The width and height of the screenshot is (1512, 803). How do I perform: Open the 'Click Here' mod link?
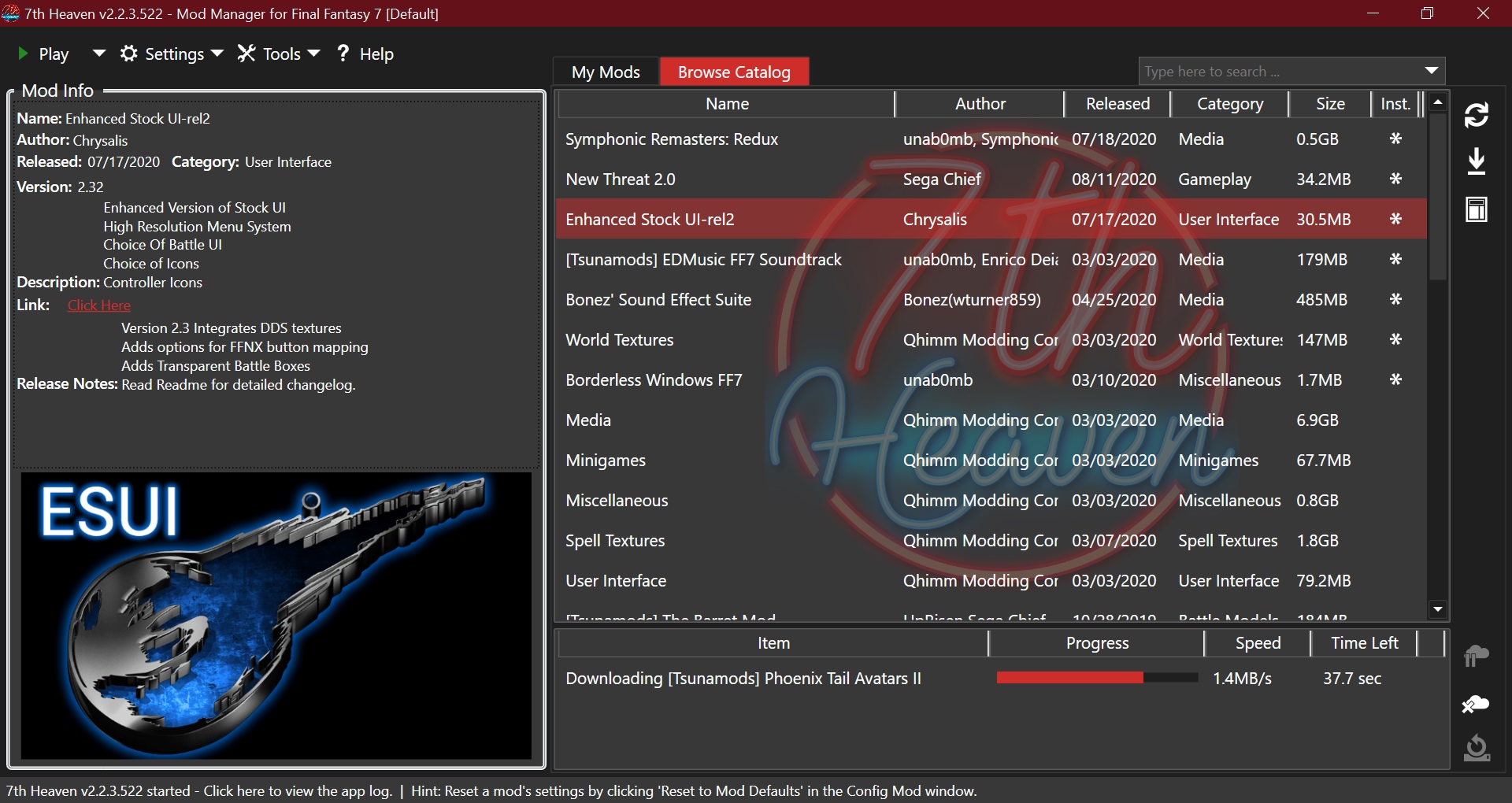click(99, 305)
